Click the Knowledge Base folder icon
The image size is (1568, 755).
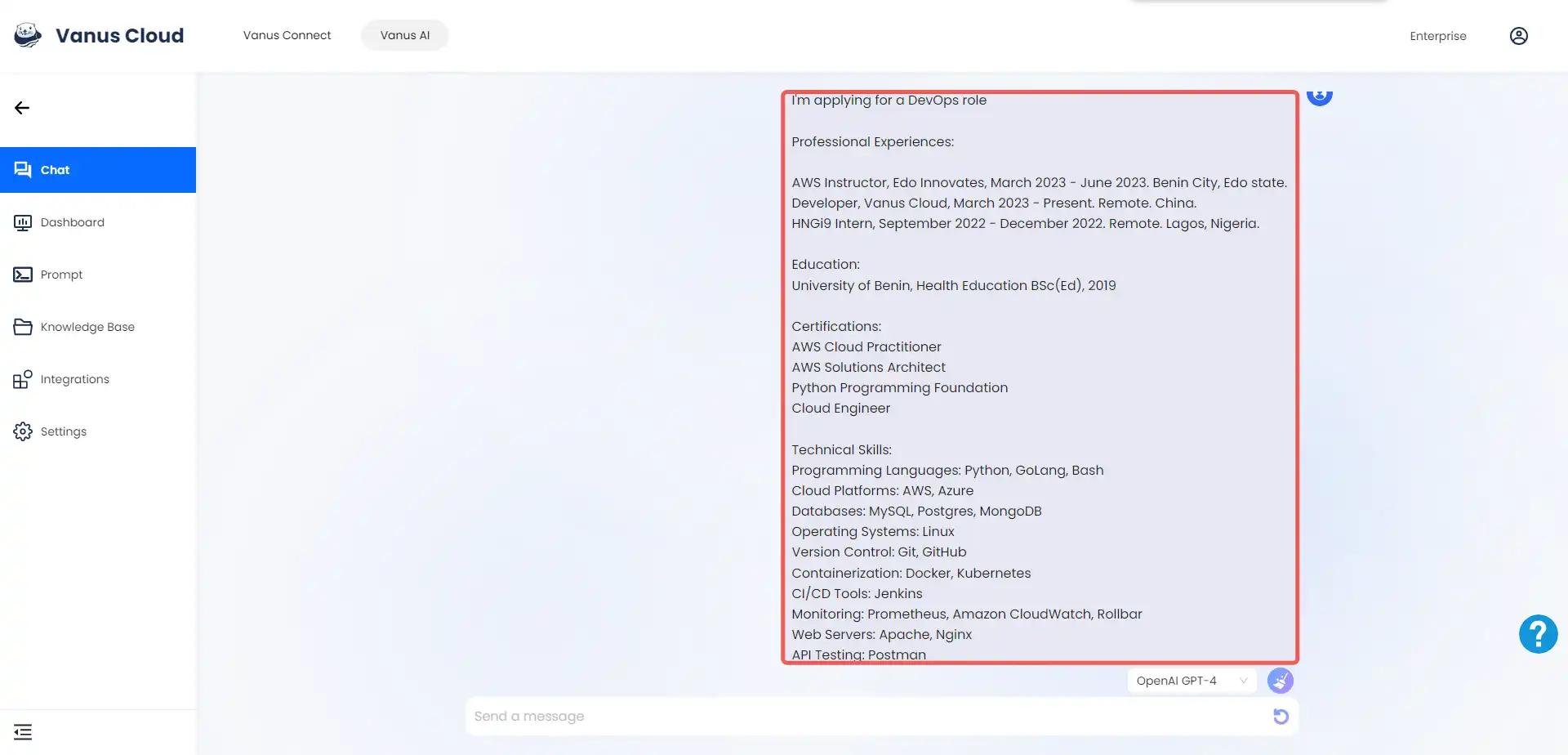coord(23,327)
